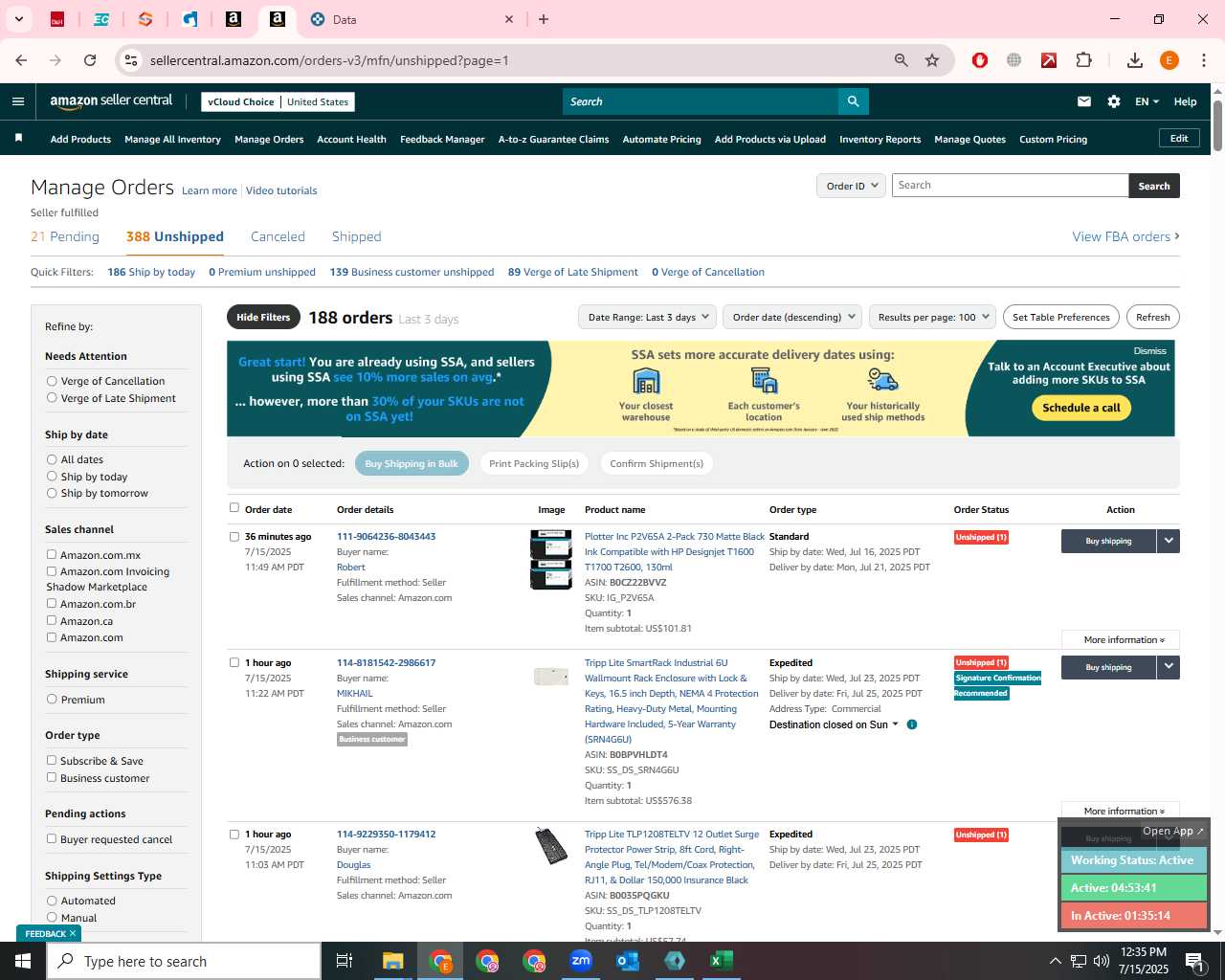Switch to the Shipped tab
The width and height of the screenshot is (1225, 980).
(x=356, y=236)
